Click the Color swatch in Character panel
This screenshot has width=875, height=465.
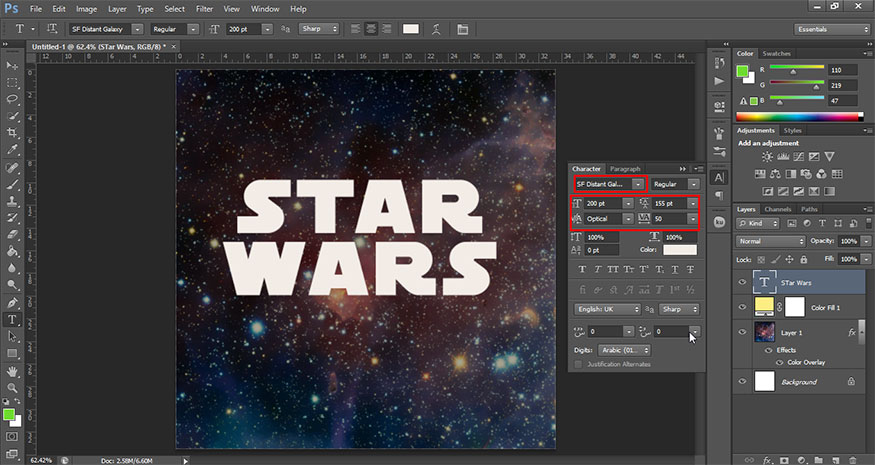tap(680, 250)
